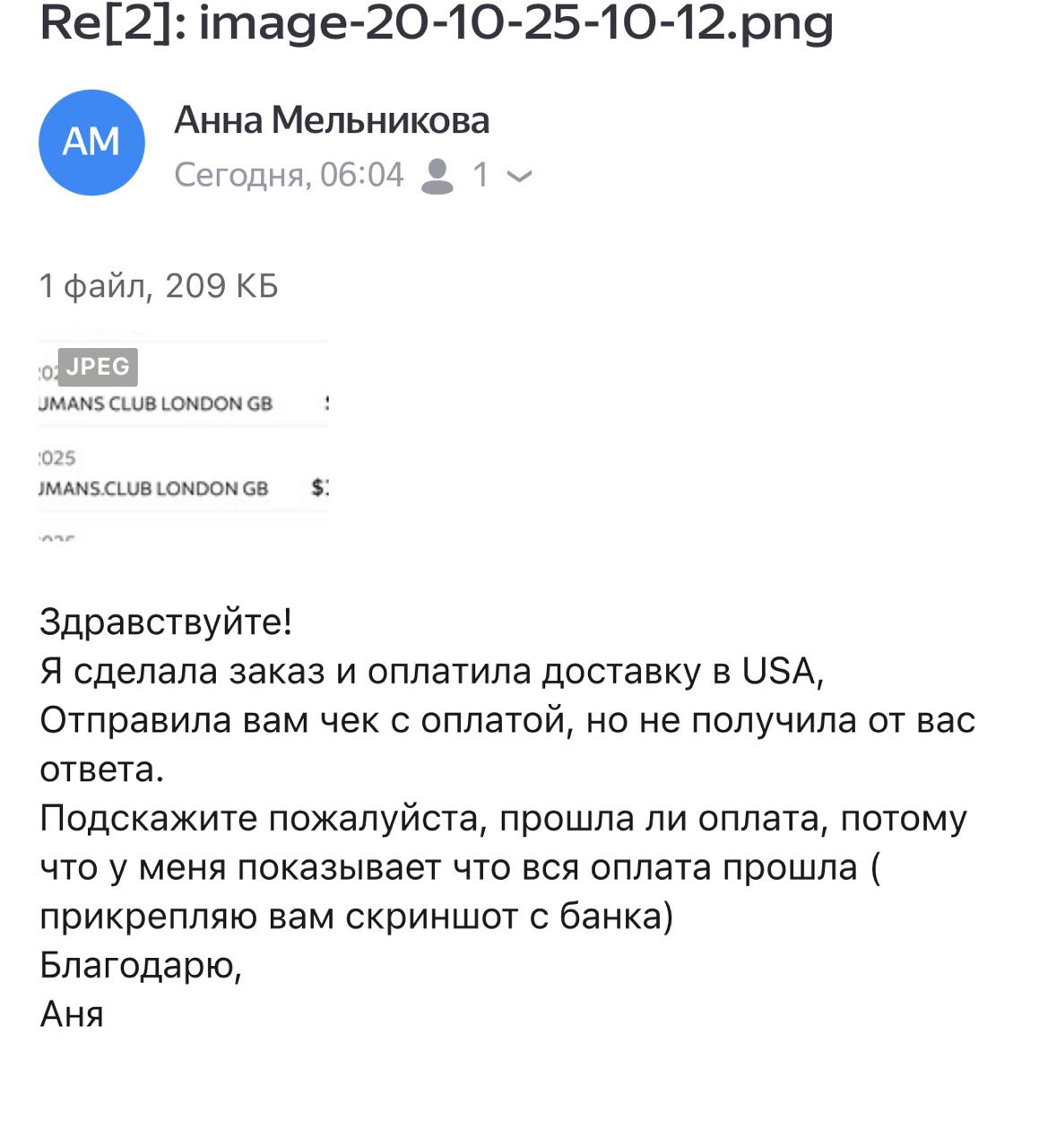Expand recipient details with the chevron

coord(519,176)
